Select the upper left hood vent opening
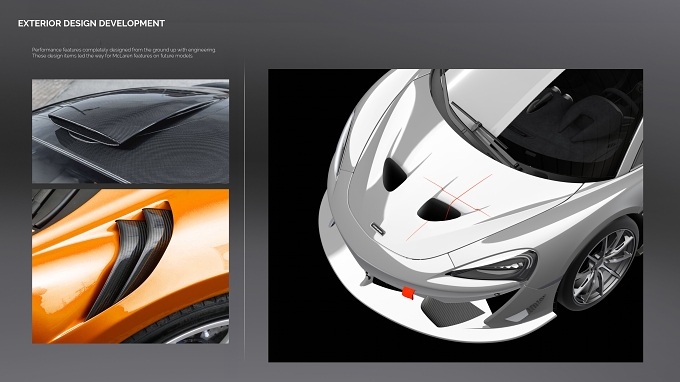Image resolution: width=680 pixels, height=382 pixels. click(x=394, y=174)
